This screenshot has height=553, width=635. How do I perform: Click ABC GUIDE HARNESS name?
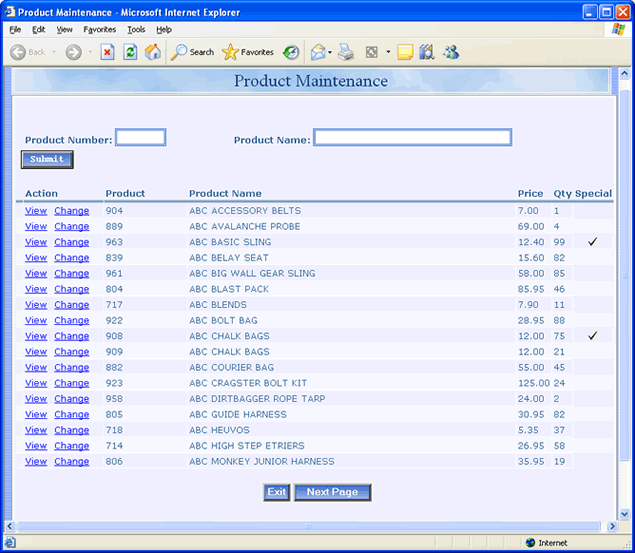[x=238, y=415]
